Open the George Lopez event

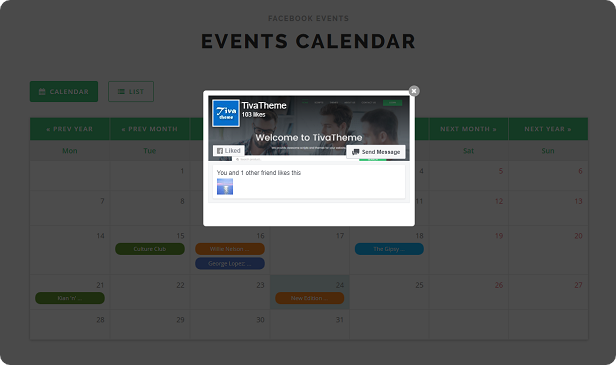(230, 263)
